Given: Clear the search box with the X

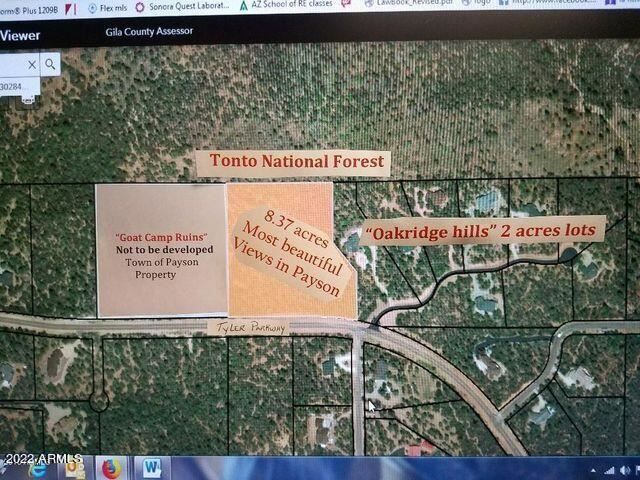Looking at the screenshot, I should point(32,64).
